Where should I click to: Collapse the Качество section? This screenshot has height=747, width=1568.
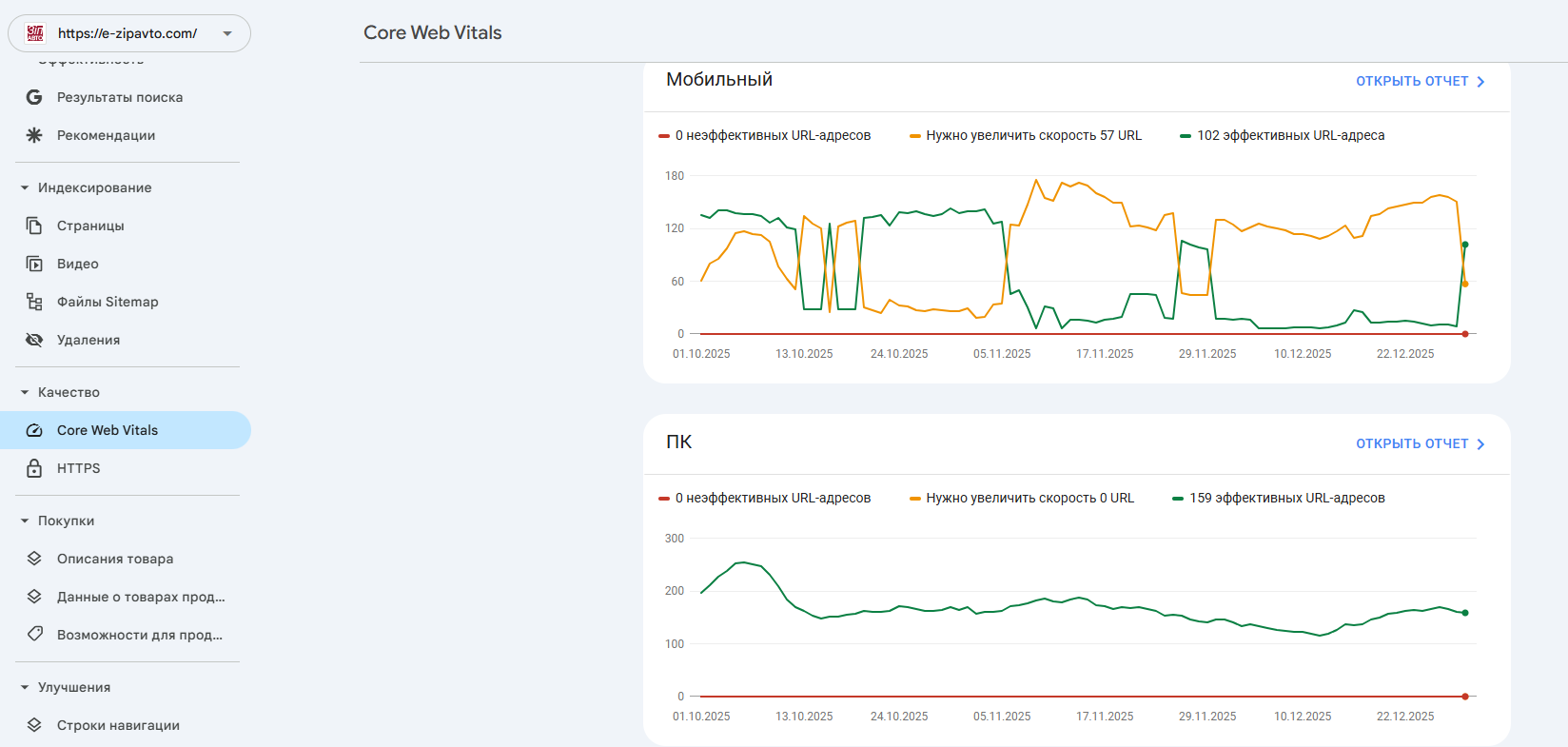click(25, 392)
